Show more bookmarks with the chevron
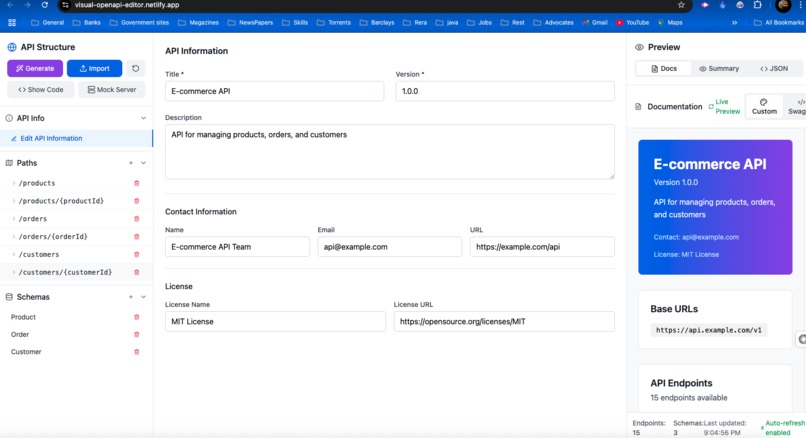Viewport: 806px width, 438px height. pos(735,23)
